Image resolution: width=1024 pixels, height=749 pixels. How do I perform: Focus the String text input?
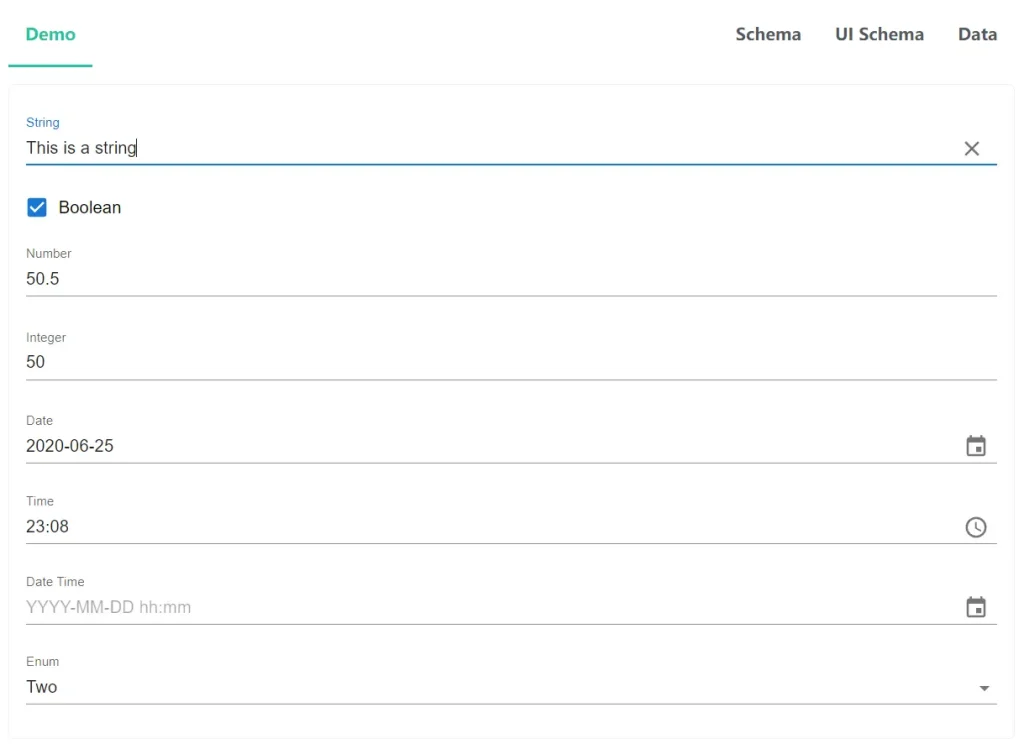pos(480,148)
